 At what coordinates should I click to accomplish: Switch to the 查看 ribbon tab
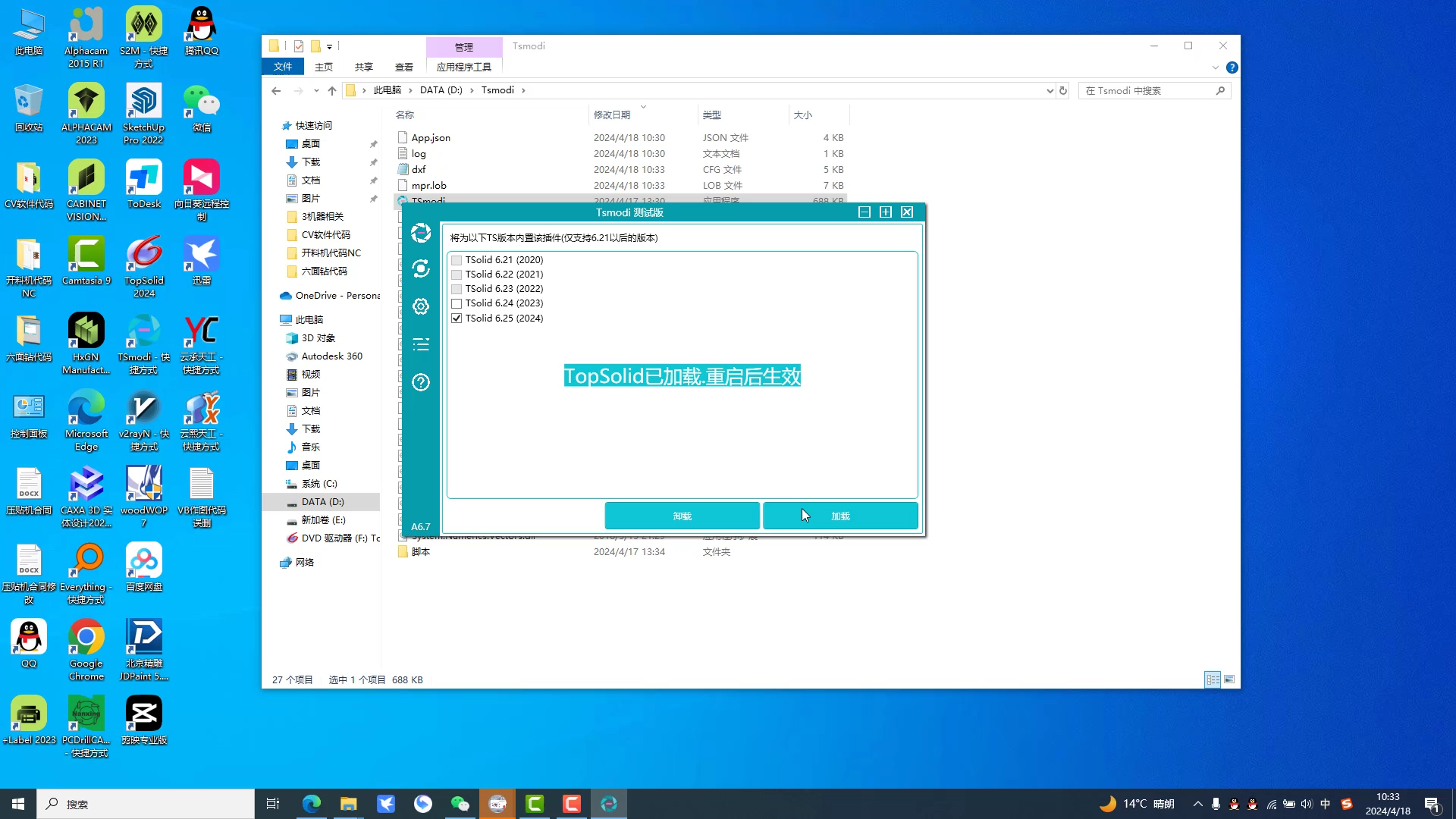[404, 67]
